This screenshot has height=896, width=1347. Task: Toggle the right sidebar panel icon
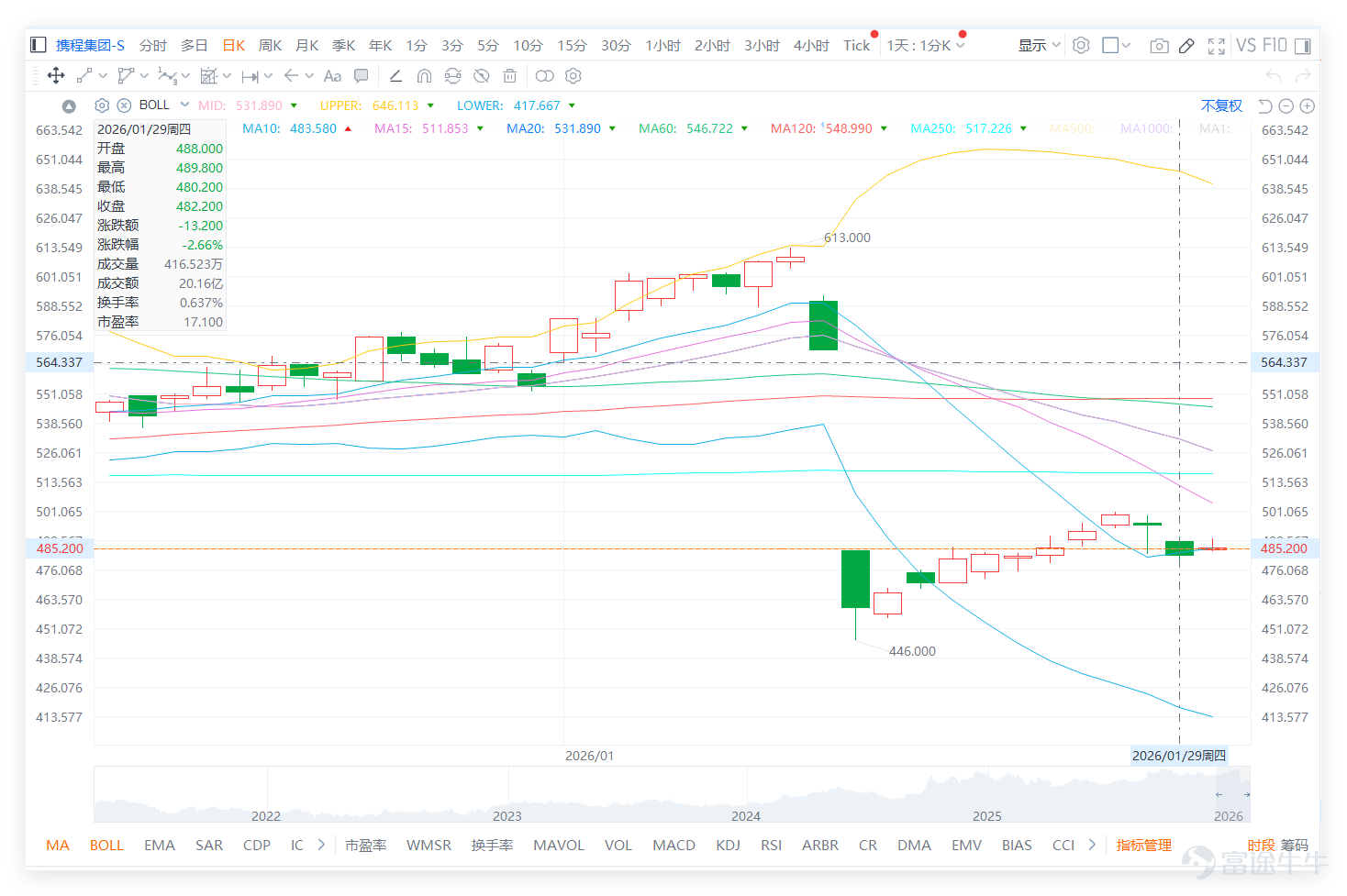pos(1303,45)
